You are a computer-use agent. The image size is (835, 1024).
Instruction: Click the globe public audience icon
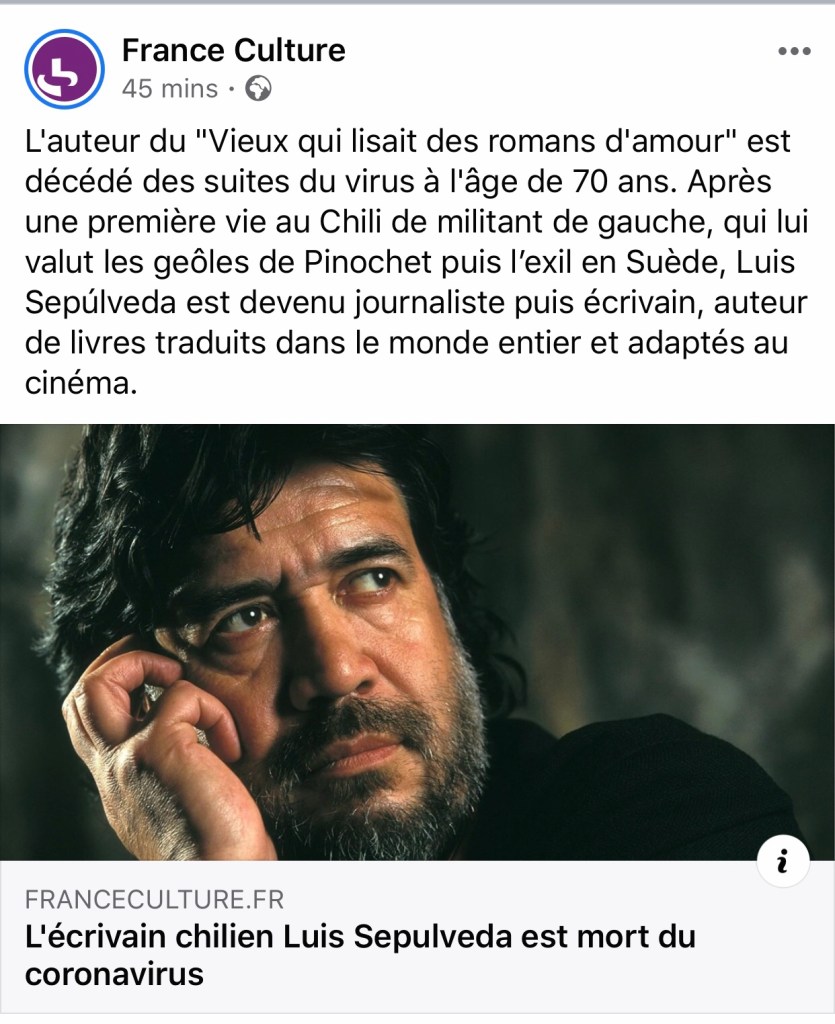pos(259,88)
